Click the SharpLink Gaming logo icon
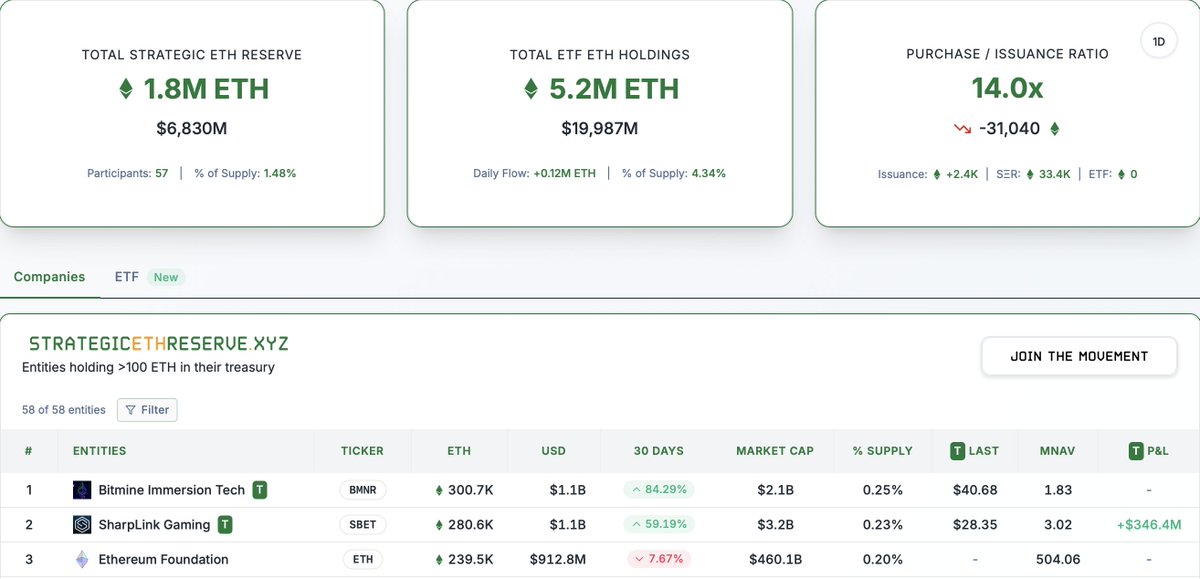 tap(82, 525)
